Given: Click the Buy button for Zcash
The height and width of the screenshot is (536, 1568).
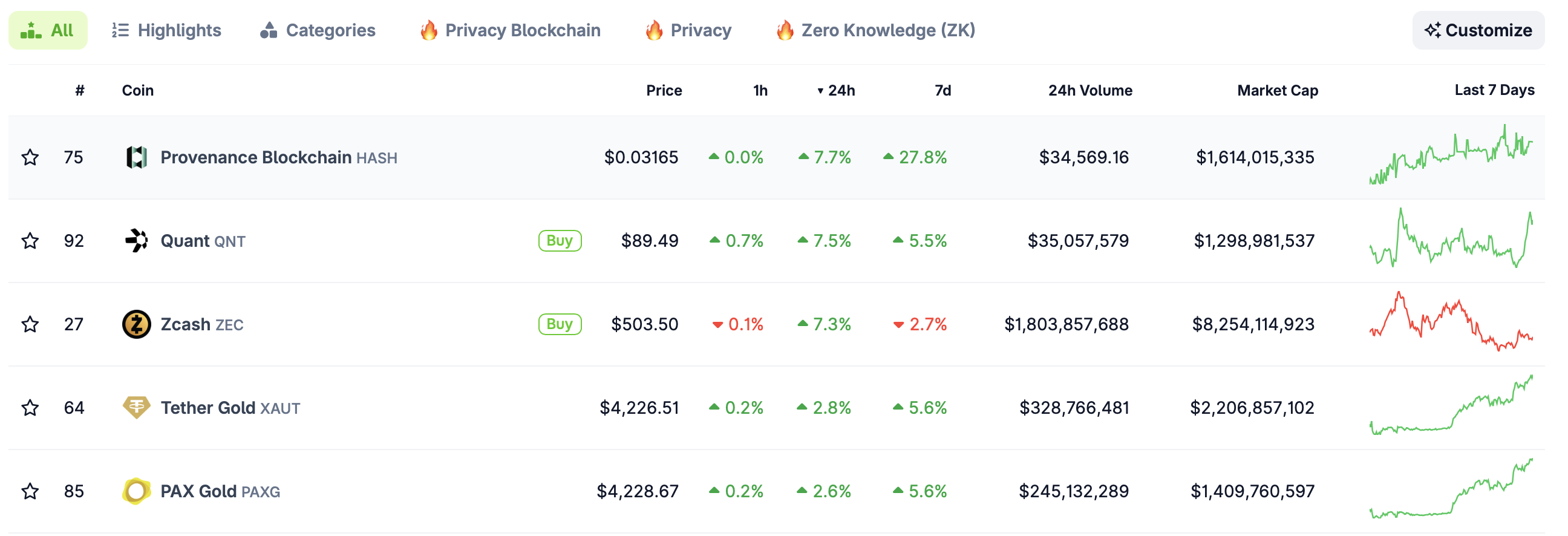Looking at the screenshot, I should (x=560, y=324).
